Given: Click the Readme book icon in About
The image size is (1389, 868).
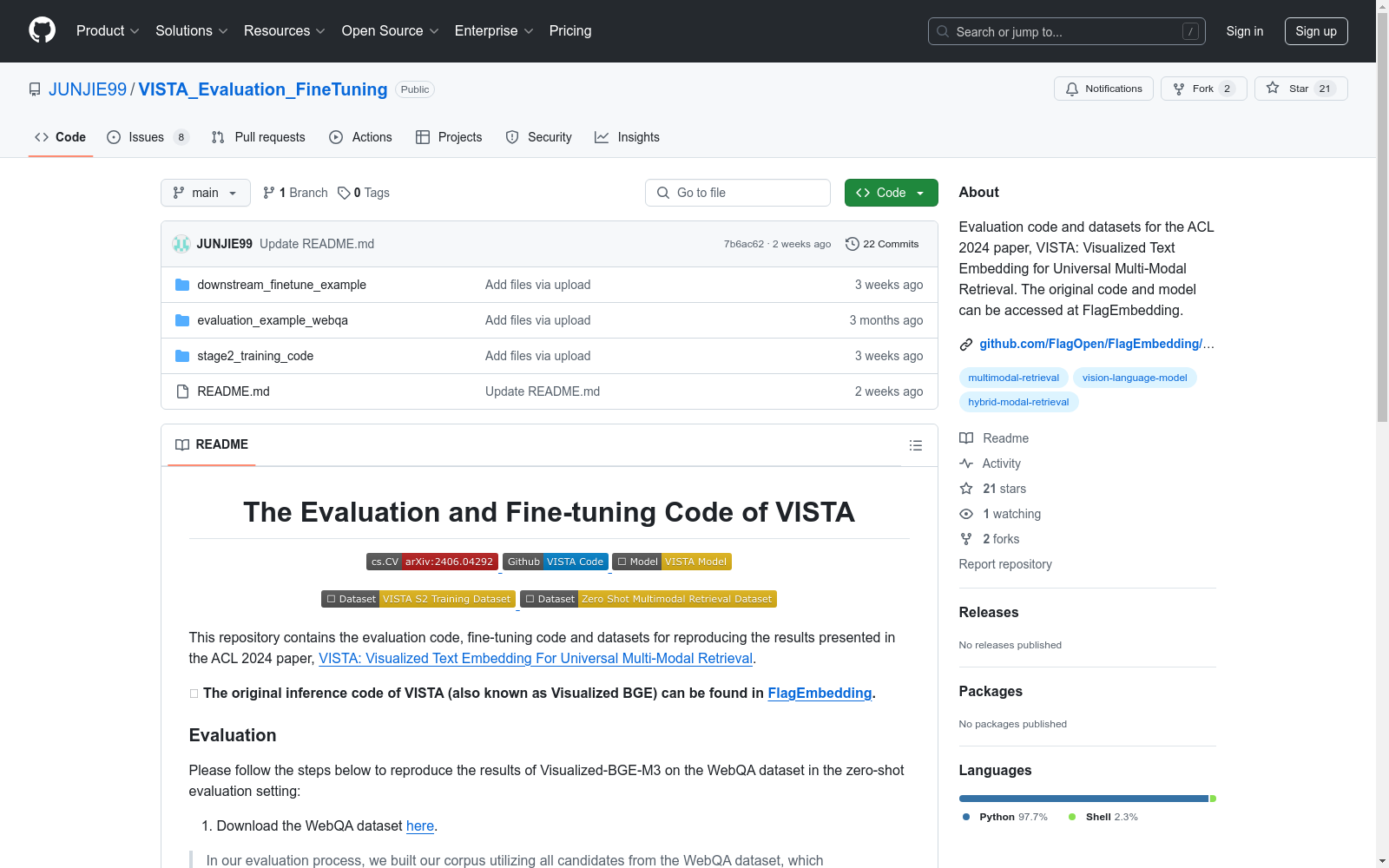Looking at the screenshot, I should pyautogui.click(x=966, y=438).
